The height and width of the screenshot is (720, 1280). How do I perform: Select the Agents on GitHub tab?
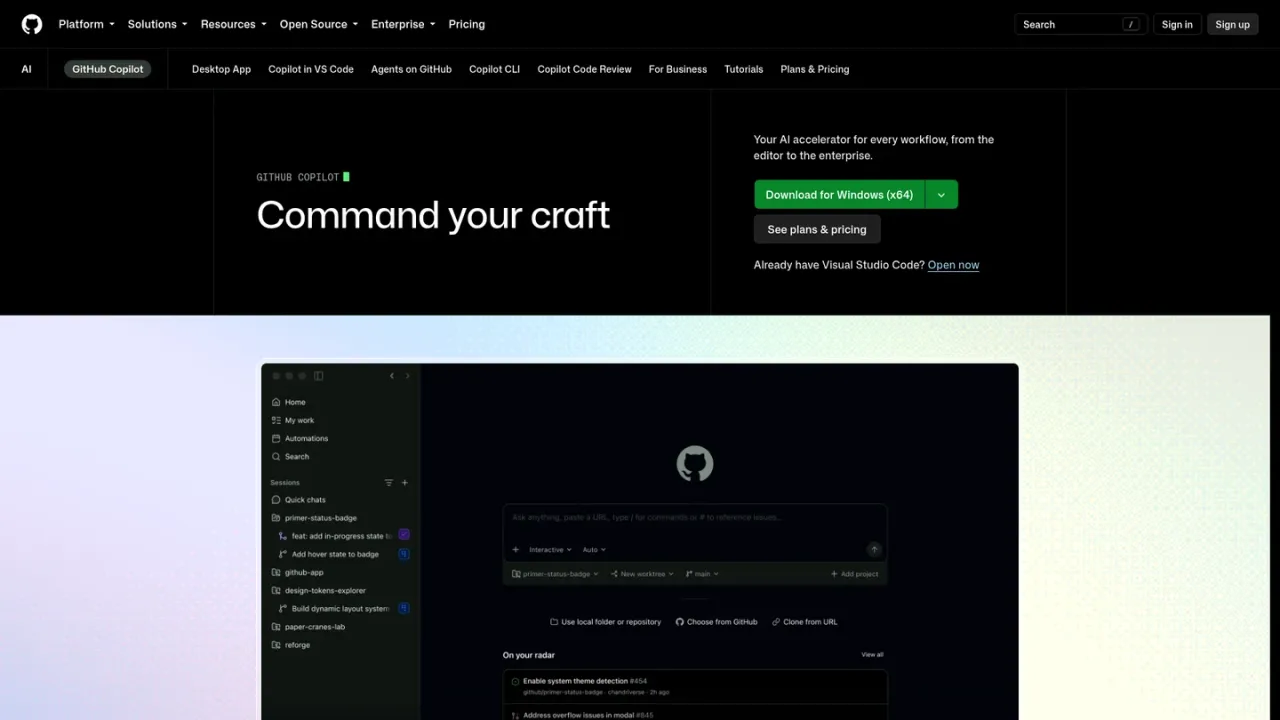[x=411, y=69]
